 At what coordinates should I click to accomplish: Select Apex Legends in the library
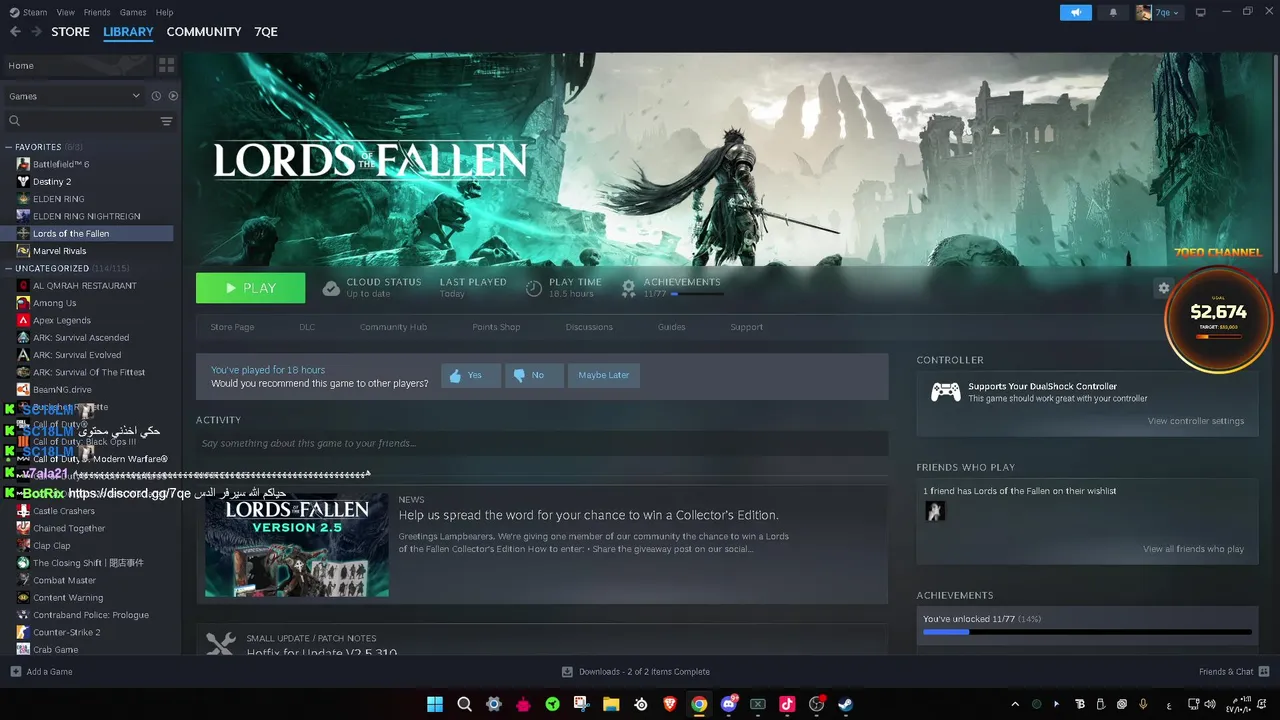(62, 320)
